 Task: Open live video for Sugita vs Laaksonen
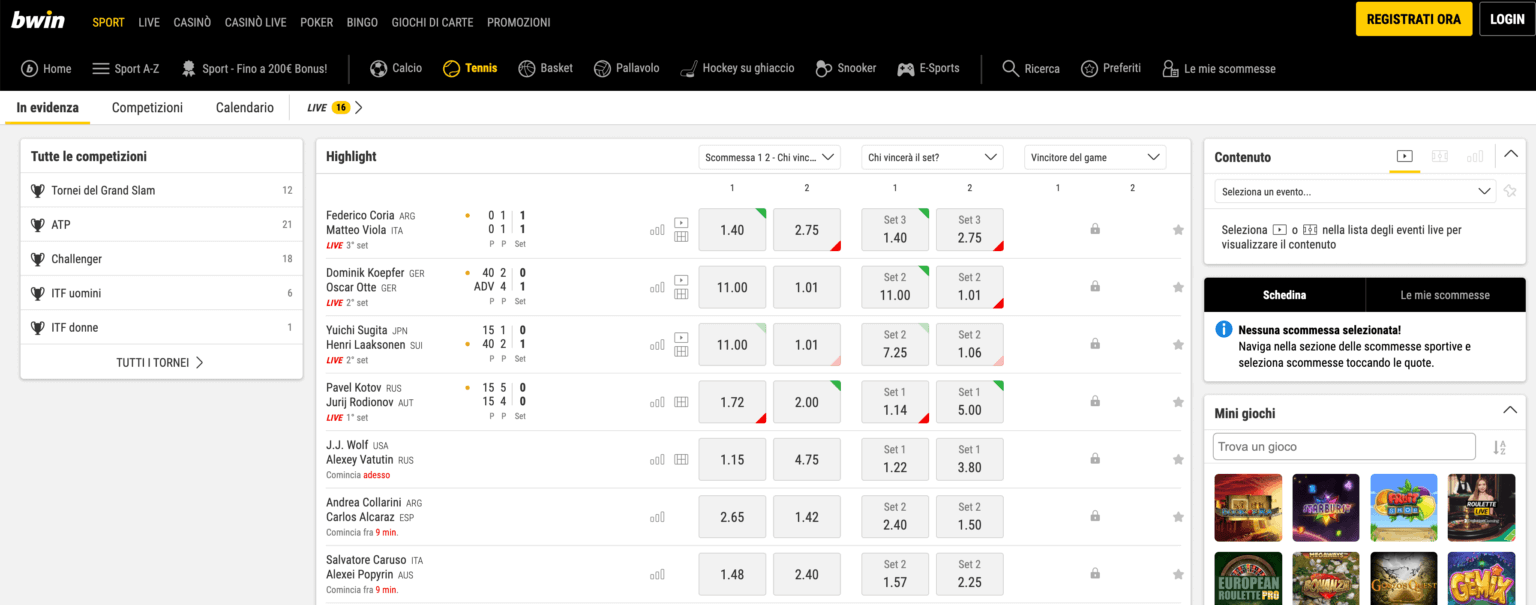681,337
